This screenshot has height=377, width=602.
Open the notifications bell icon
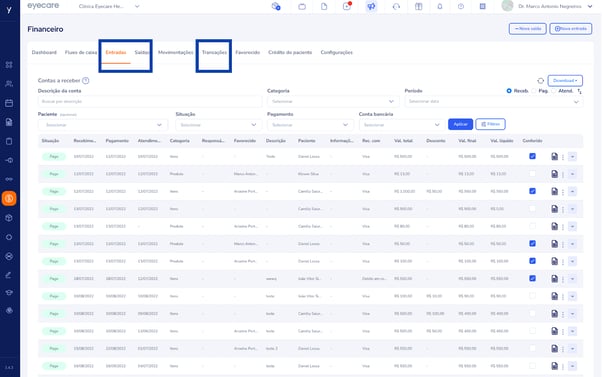440,7
